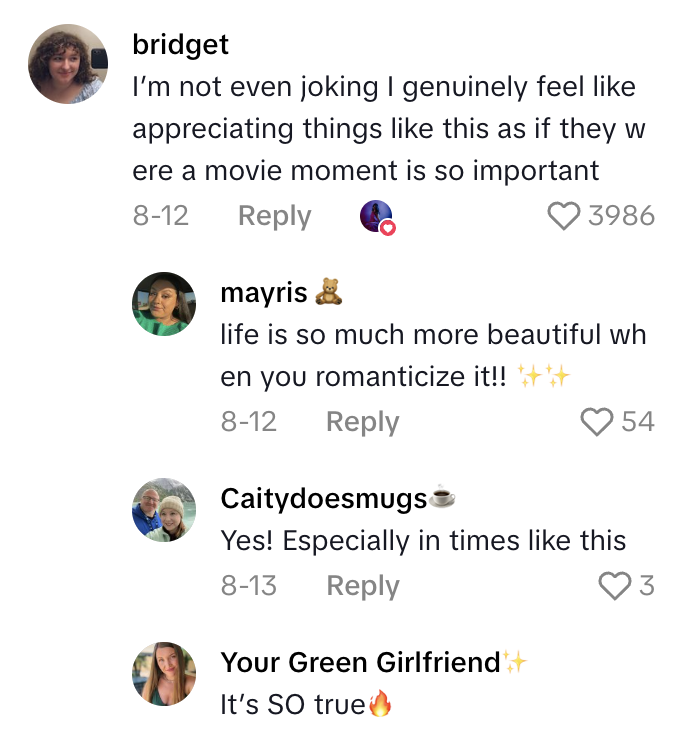The image size is (692, 732).
Task: Heart the Caitydoesmugs reply
Action: (x=614, y=586)
